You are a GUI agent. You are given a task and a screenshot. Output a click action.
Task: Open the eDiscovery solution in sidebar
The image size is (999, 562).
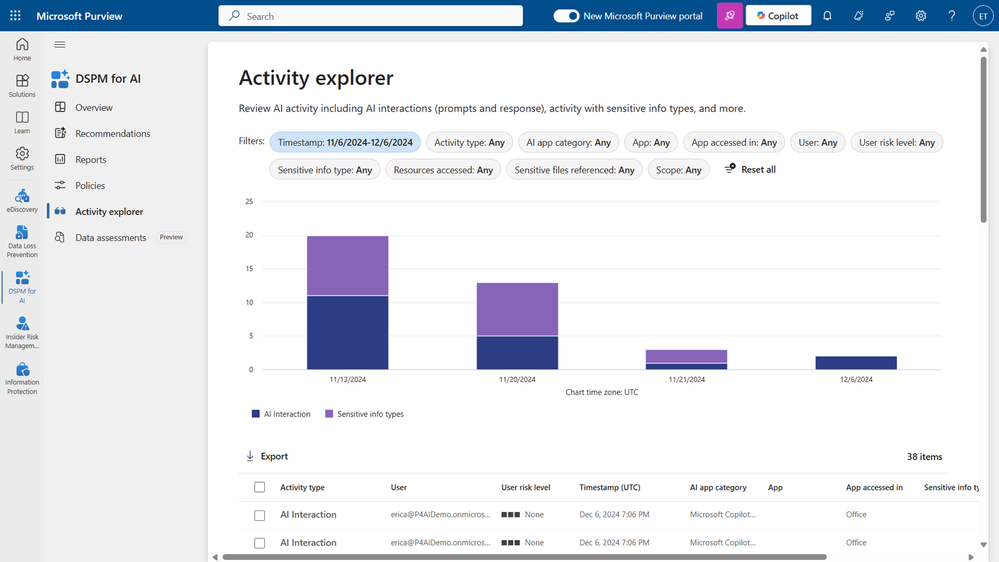point(22,200)
